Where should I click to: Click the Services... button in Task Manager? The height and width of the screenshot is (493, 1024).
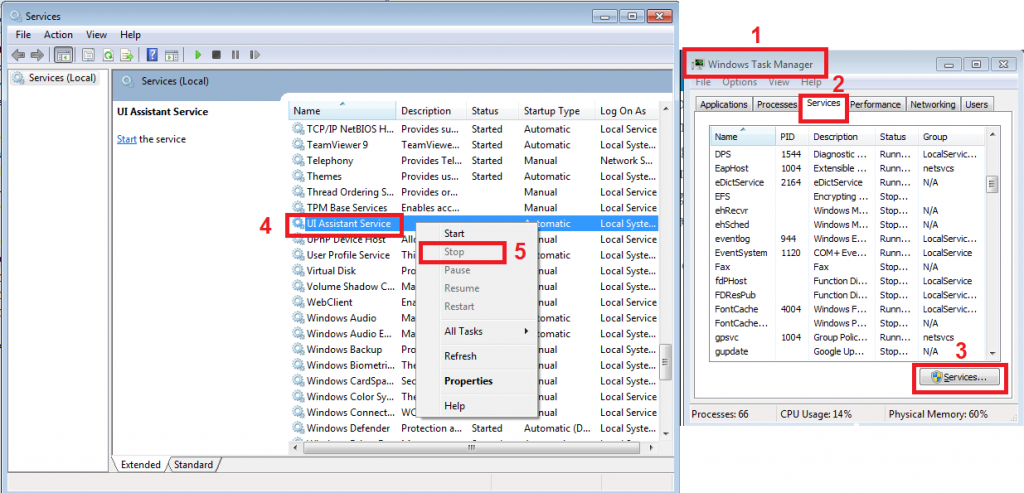(959, 377)
